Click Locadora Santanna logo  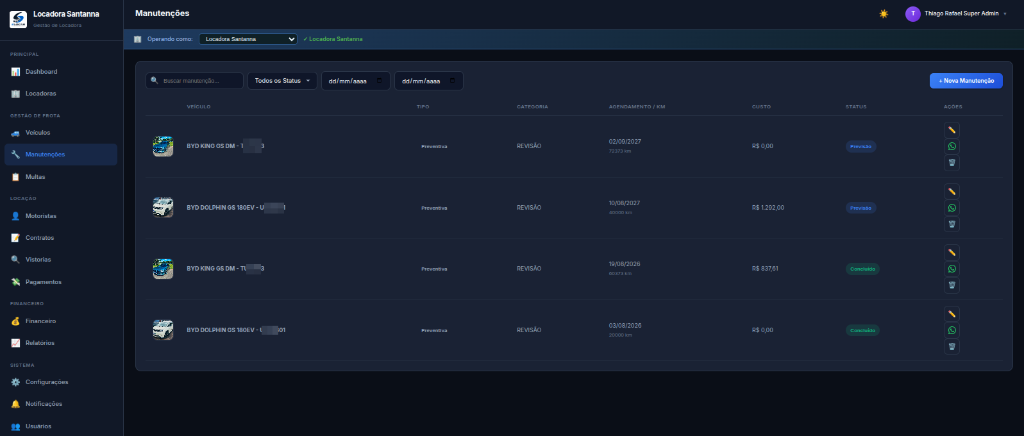point(18,19)
